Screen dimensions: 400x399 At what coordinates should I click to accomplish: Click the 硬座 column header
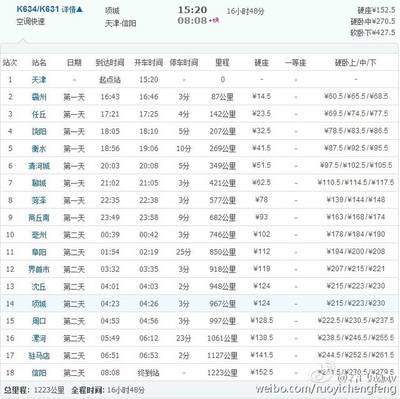pyautogui.click(x=262, y=62)
